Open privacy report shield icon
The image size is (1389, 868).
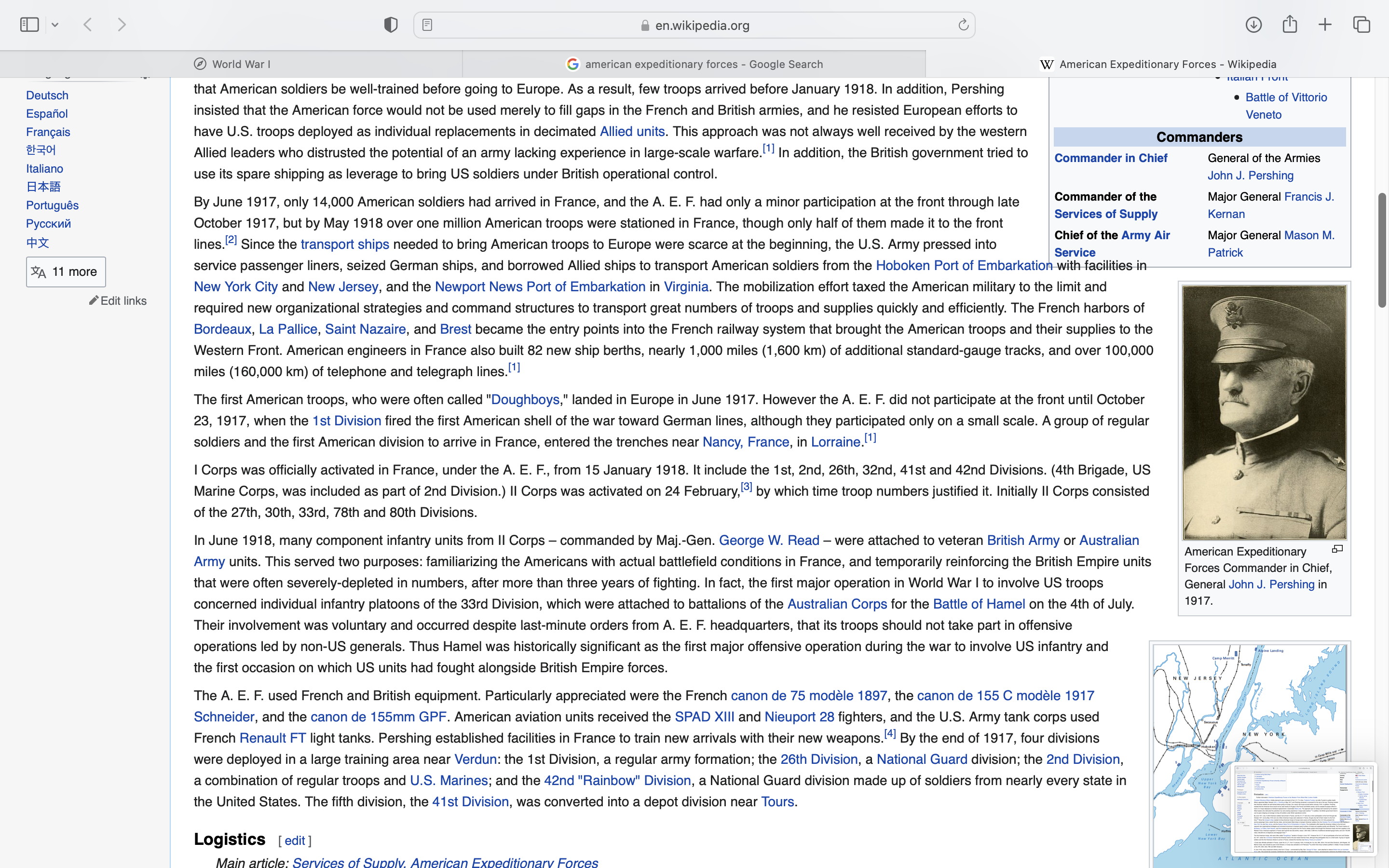click(x=391, y=25)
